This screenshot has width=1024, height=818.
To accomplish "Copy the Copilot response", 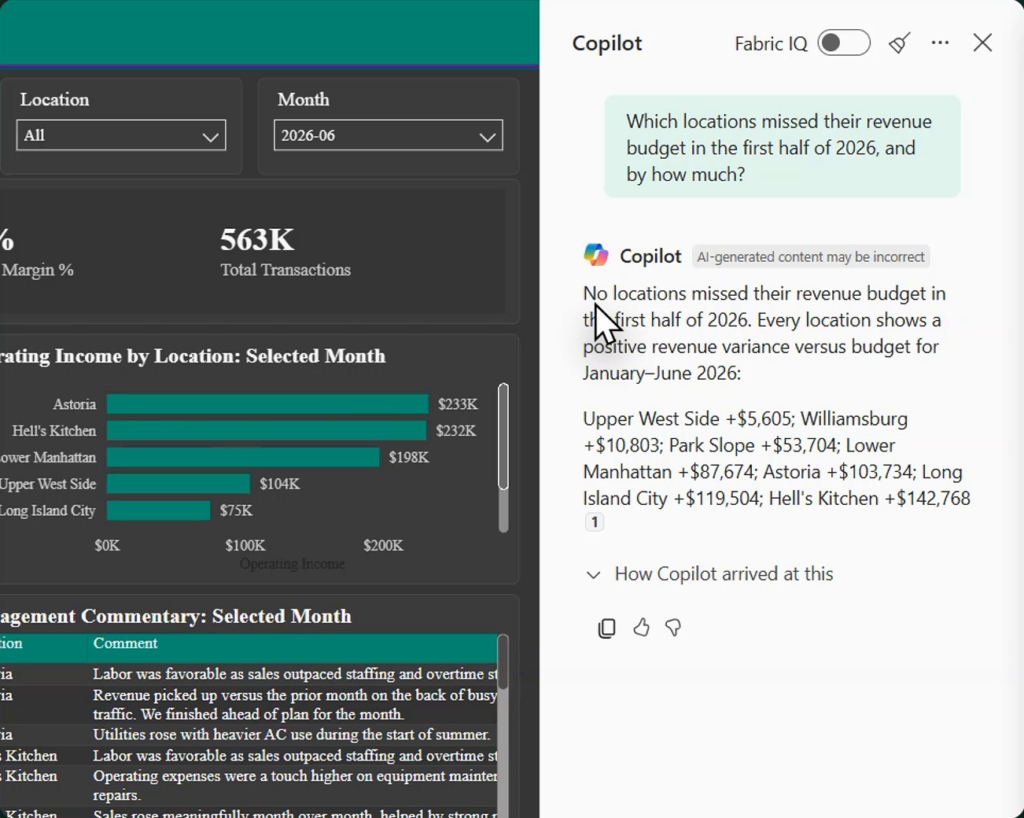I will pos(607,627).
